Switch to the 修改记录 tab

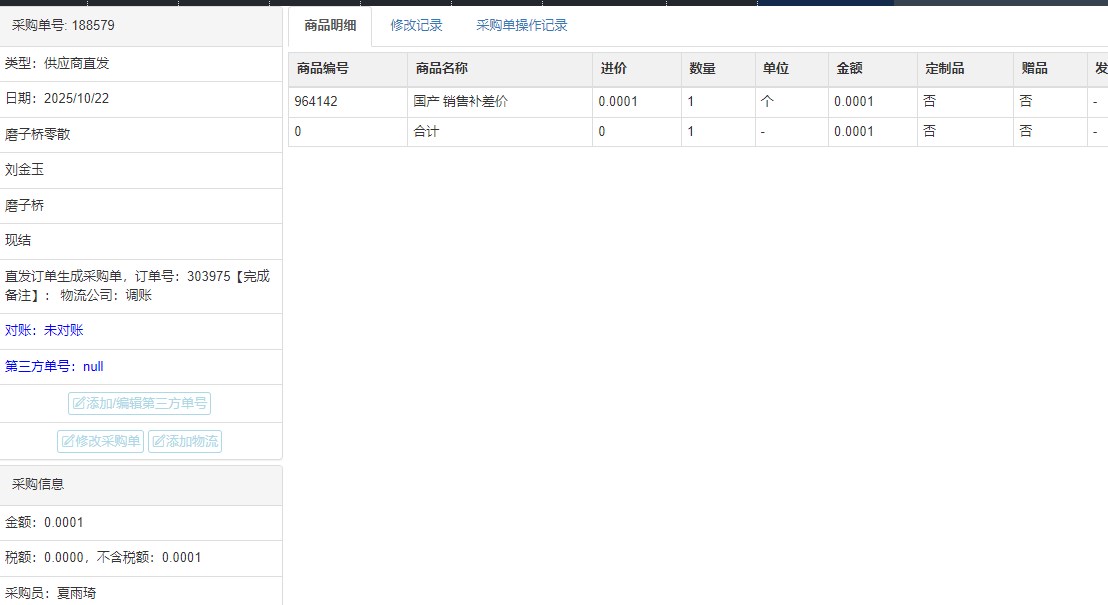(x=416, y=26)
